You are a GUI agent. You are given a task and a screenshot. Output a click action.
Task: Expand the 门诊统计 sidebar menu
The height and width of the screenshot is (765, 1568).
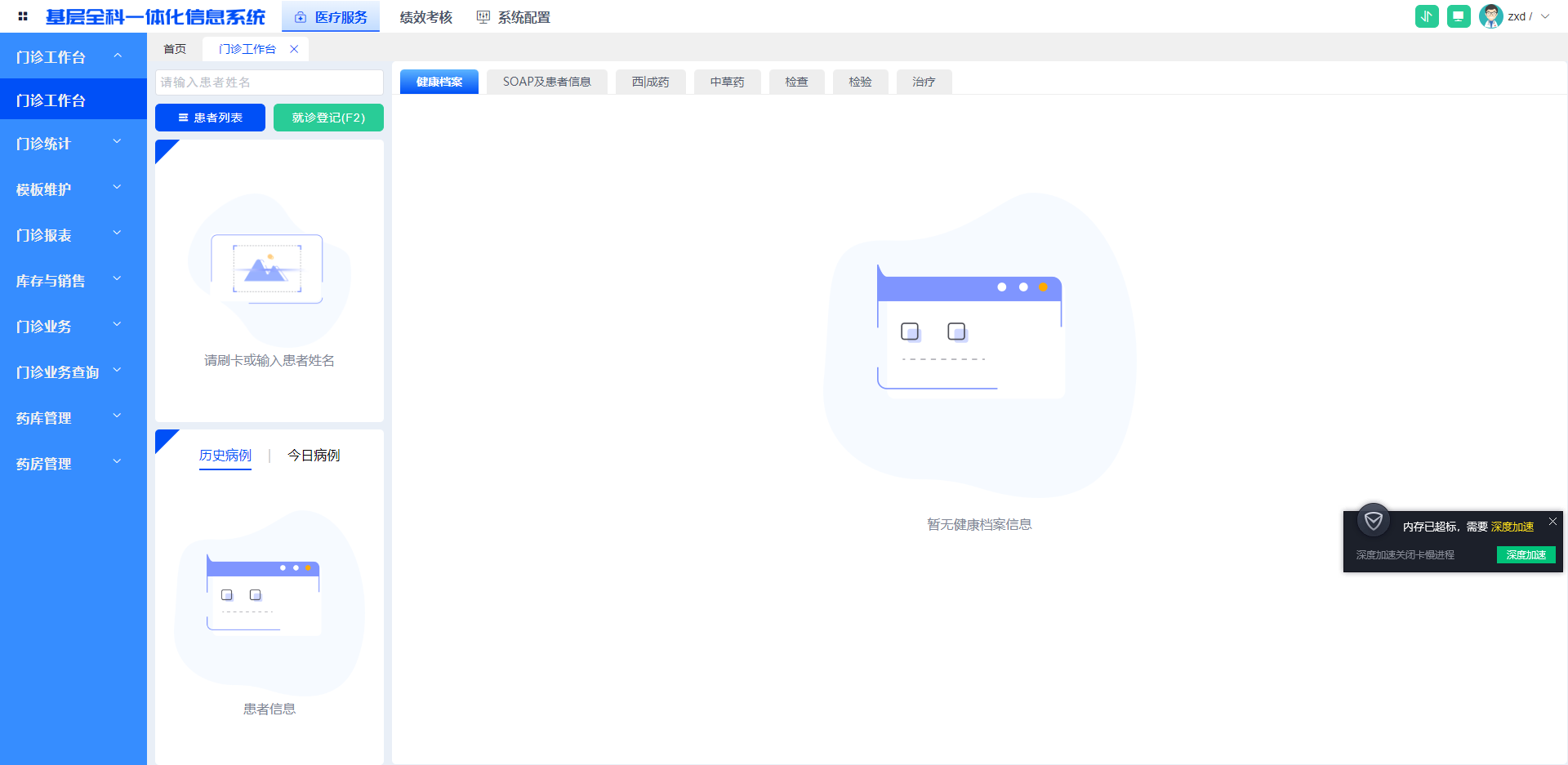[73, 143]
